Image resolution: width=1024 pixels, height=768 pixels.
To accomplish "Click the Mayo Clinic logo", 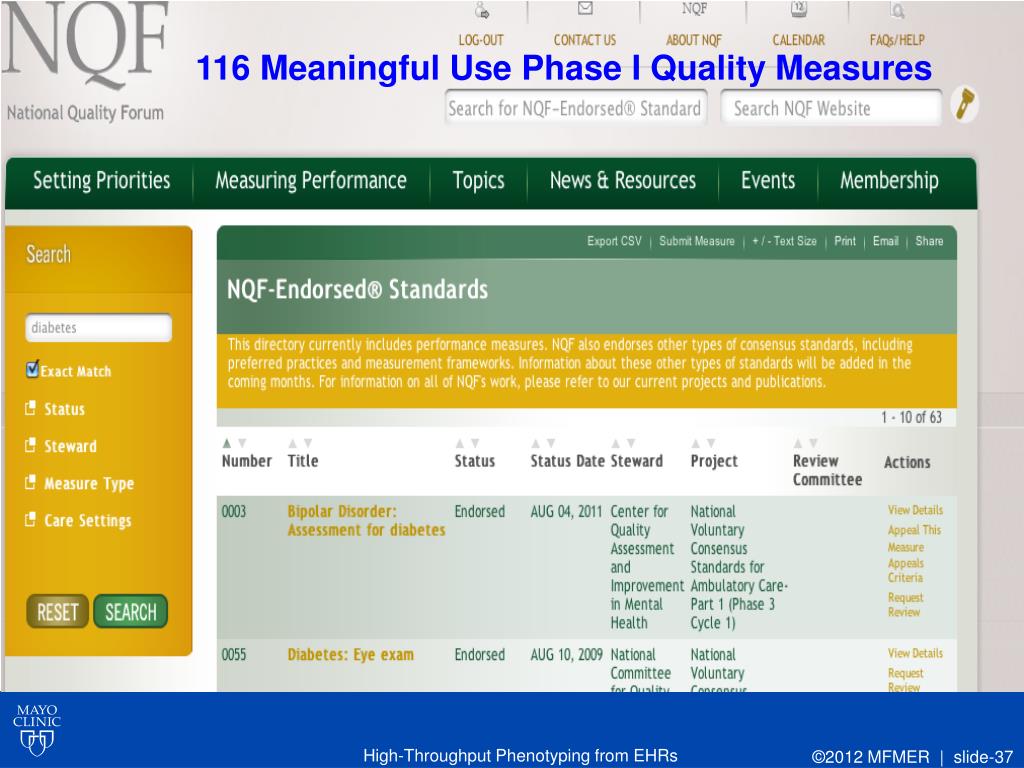I will point(37,730).
